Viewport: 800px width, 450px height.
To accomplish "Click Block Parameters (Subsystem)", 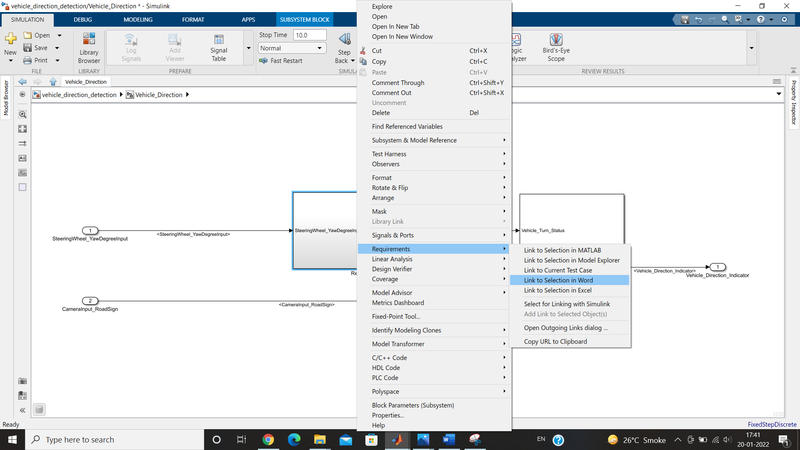I will (434, 405).
